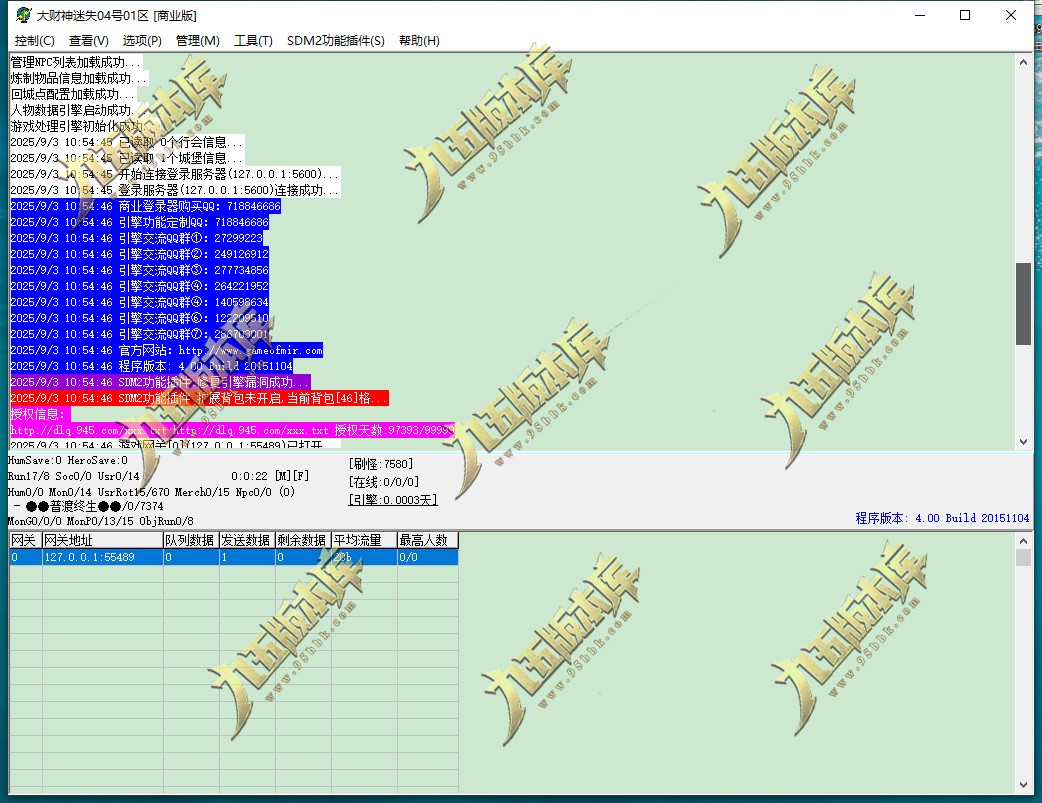This screenshot has width=1042, height=803.
Task: Click log line 管理NPC列表加载成功
Action: [76, 62]
